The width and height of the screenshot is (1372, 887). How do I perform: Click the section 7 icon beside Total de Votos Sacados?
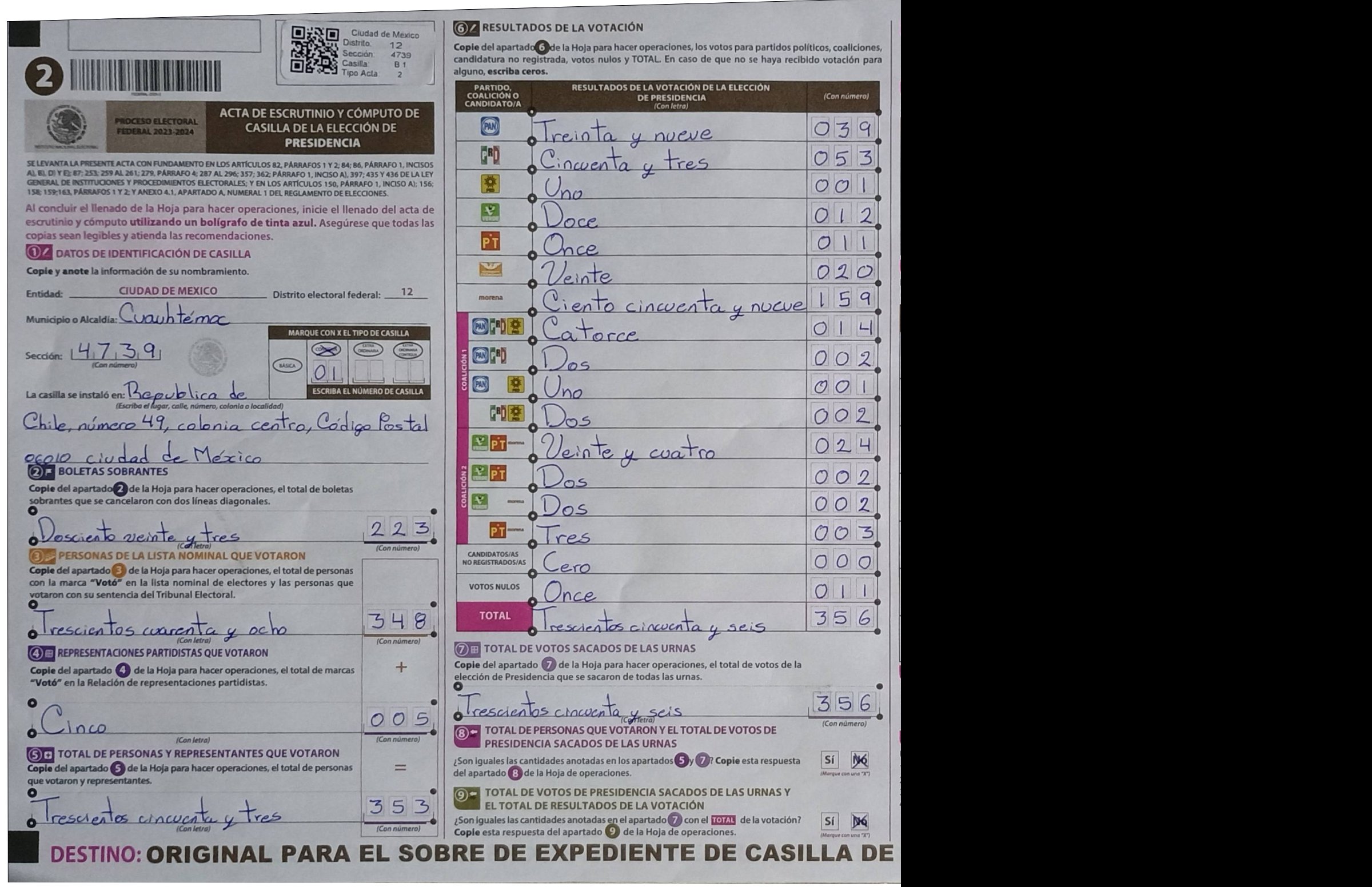click(467, 650)
